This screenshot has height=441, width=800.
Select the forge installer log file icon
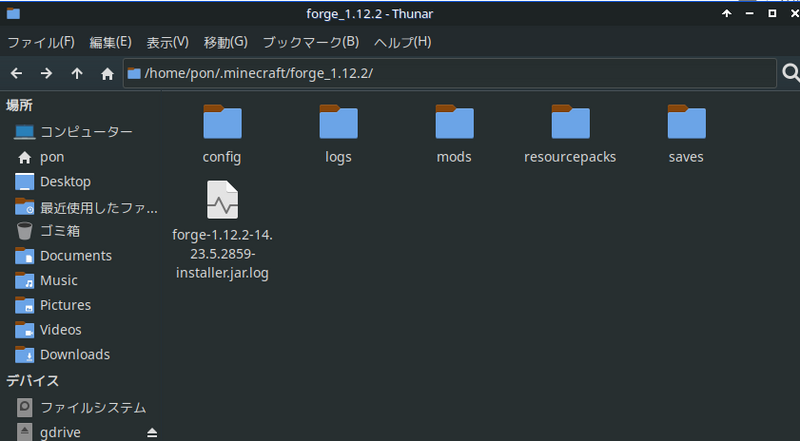(x=222, y=200)
